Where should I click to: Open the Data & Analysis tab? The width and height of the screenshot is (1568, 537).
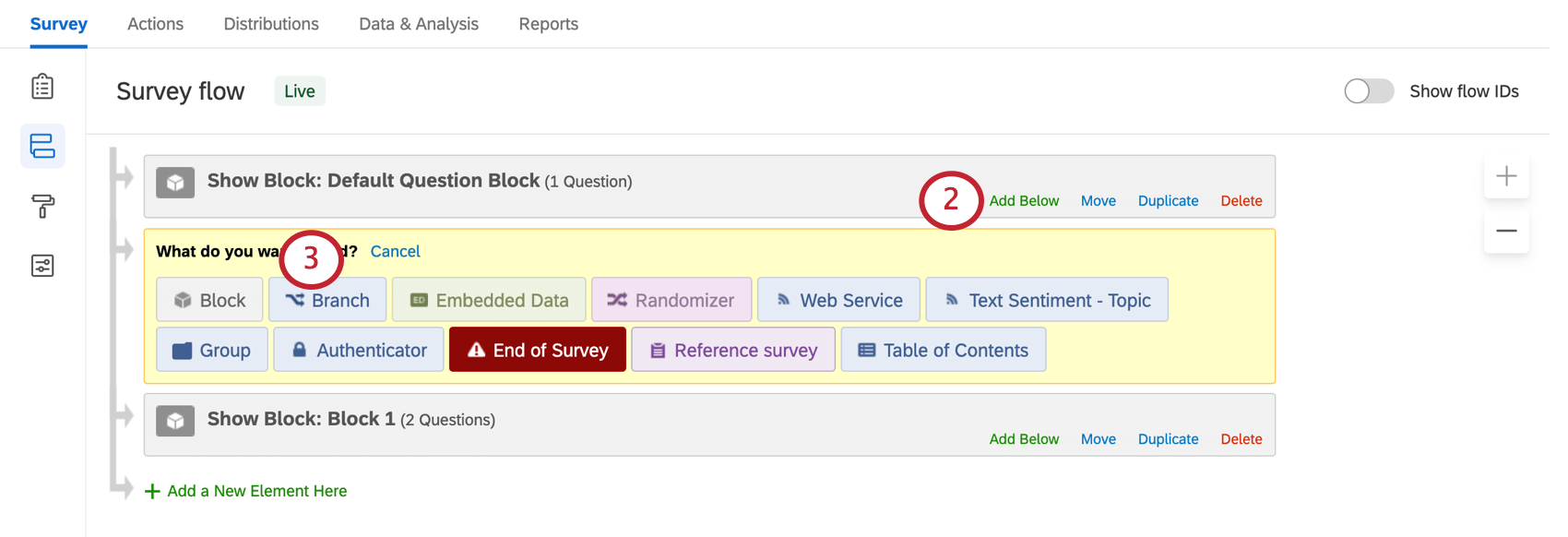[419, 24]
